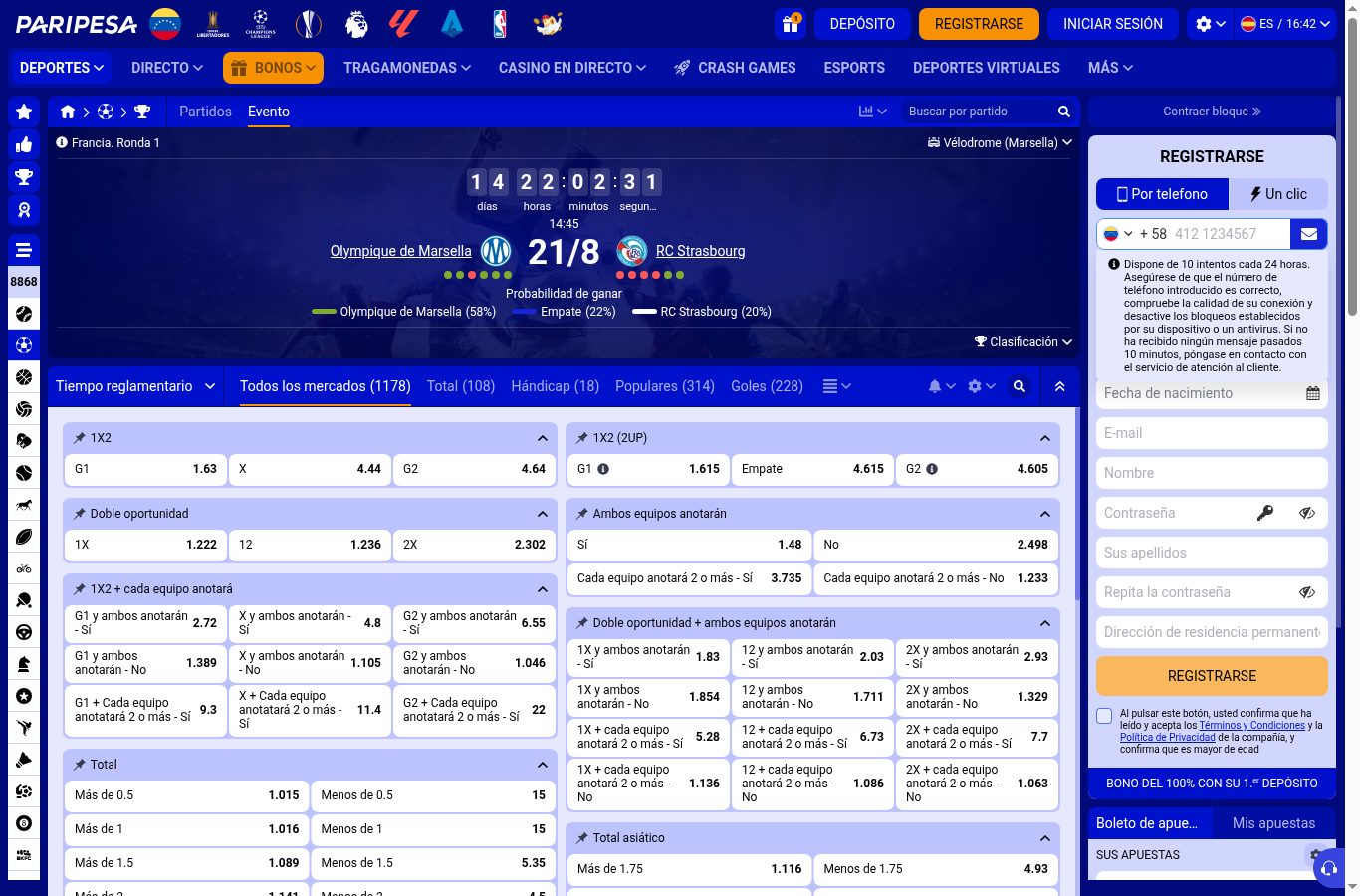The height and width of the screenshot is (896, 1360).
Task: Open the award ribbon section in sidebar
Action: point(24,211)
